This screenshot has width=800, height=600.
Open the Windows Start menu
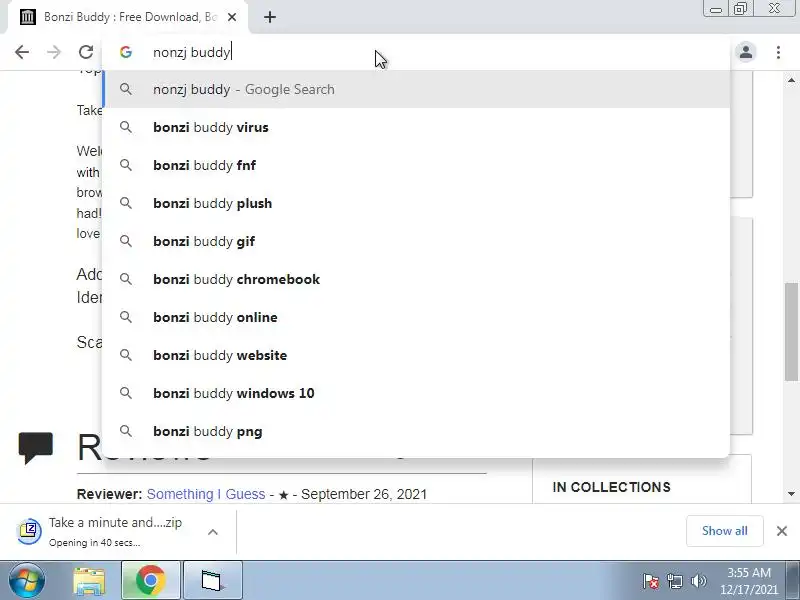(27, 581)
